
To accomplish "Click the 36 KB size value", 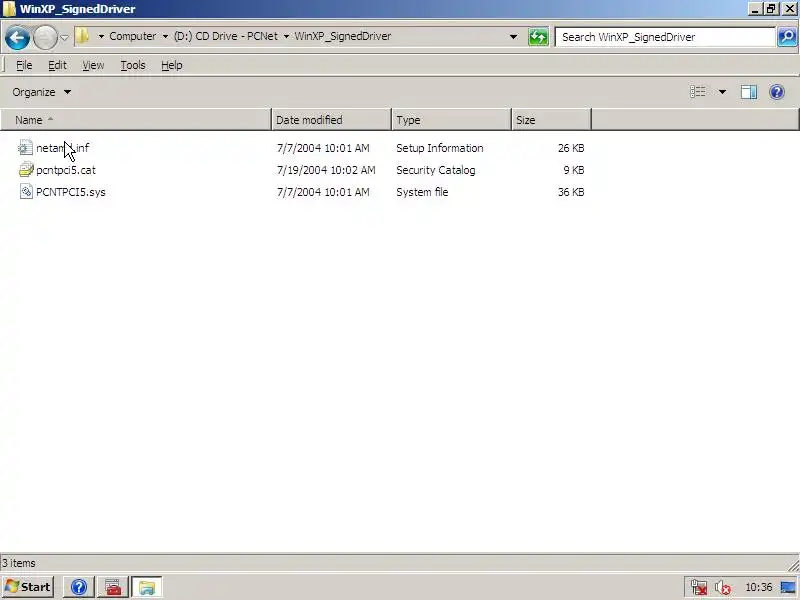I will [x=571, y=192].
